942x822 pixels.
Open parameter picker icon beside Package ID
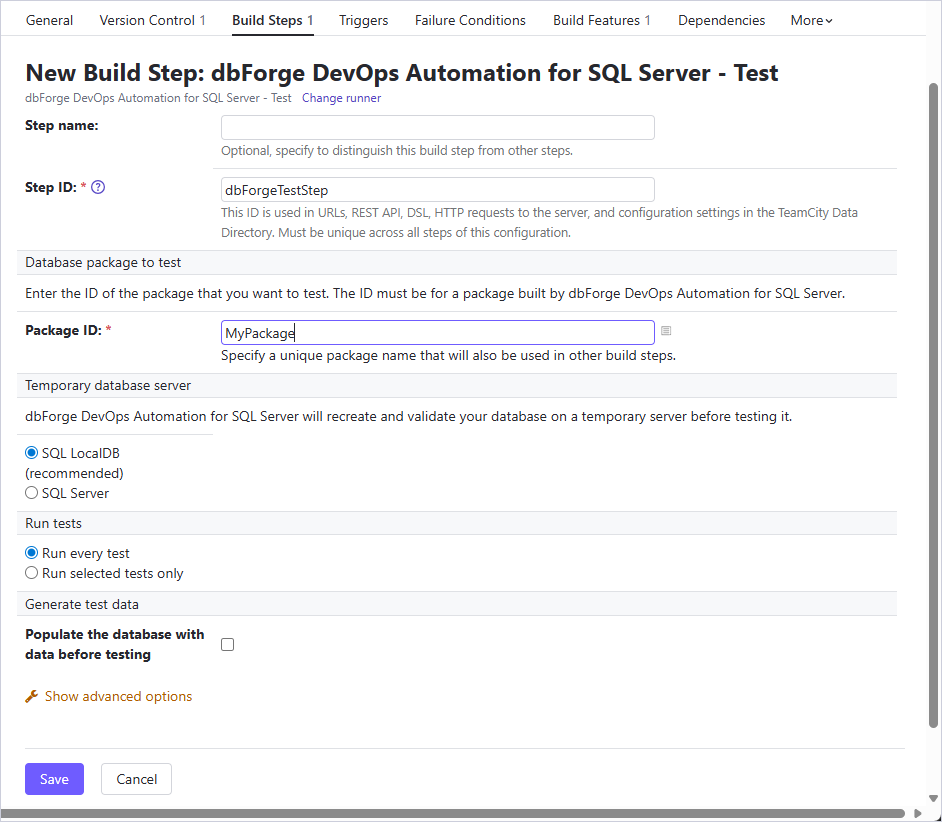tap(666, 330)
